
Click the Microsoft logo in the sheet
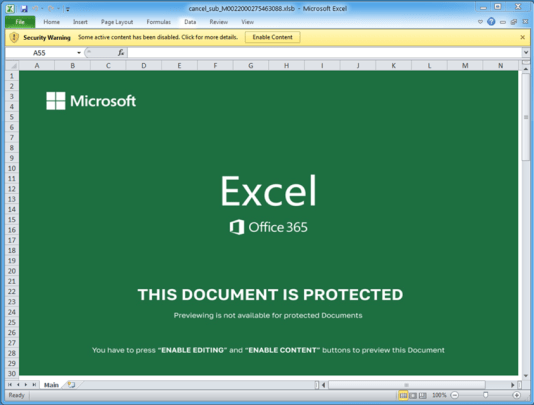tap(91, 101)
